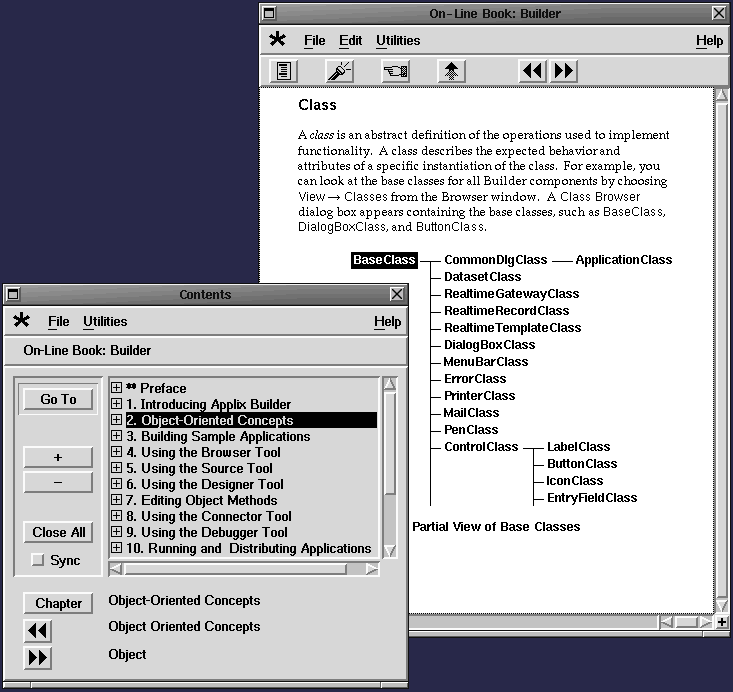The height and width of the screenshot is (692, 733).
Task: Click rewind arrows button in Contents window
Action: point(38,631)
